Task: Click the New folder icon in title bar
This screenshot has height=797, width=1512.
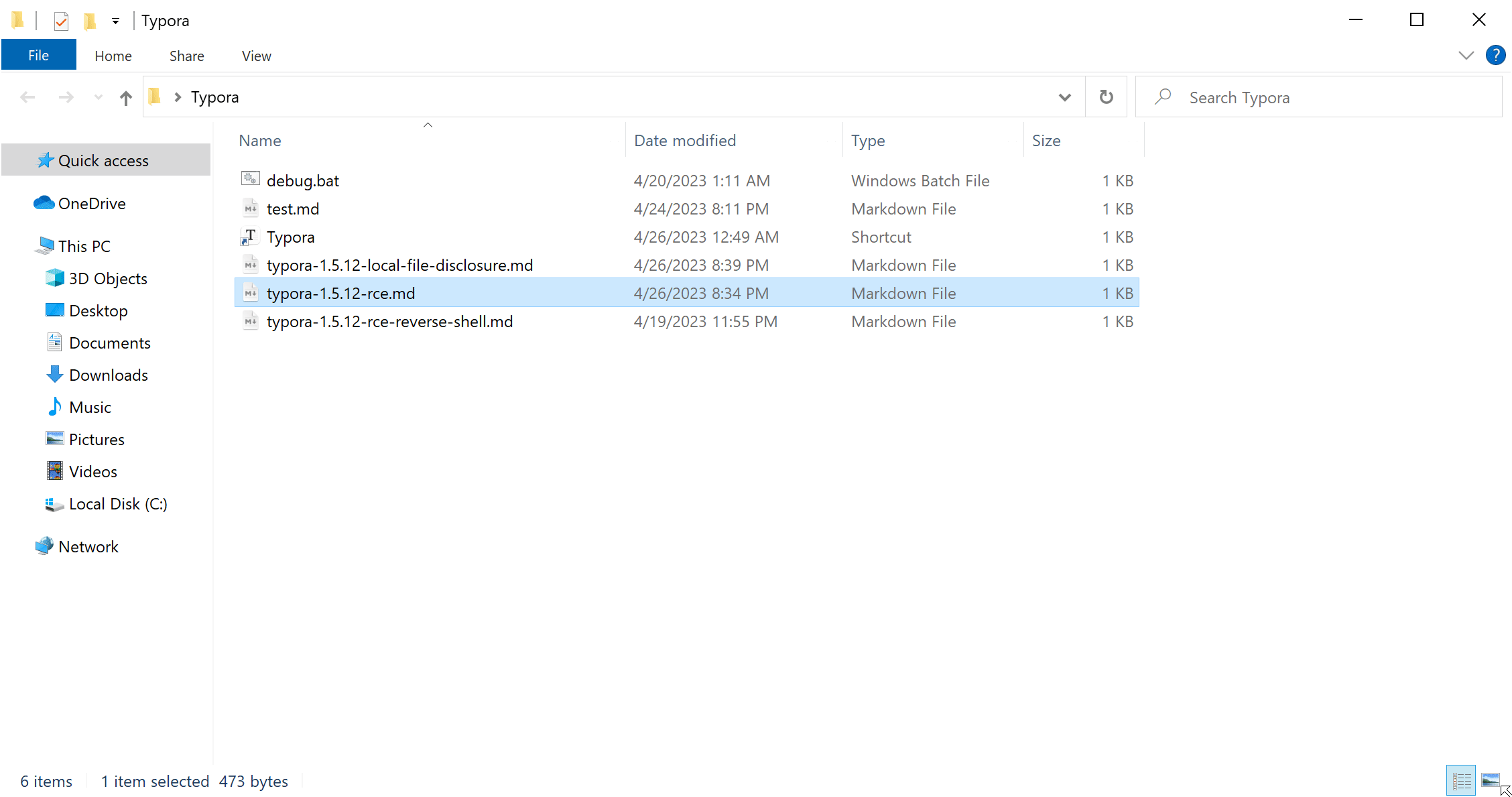Action: coord(90,21)
